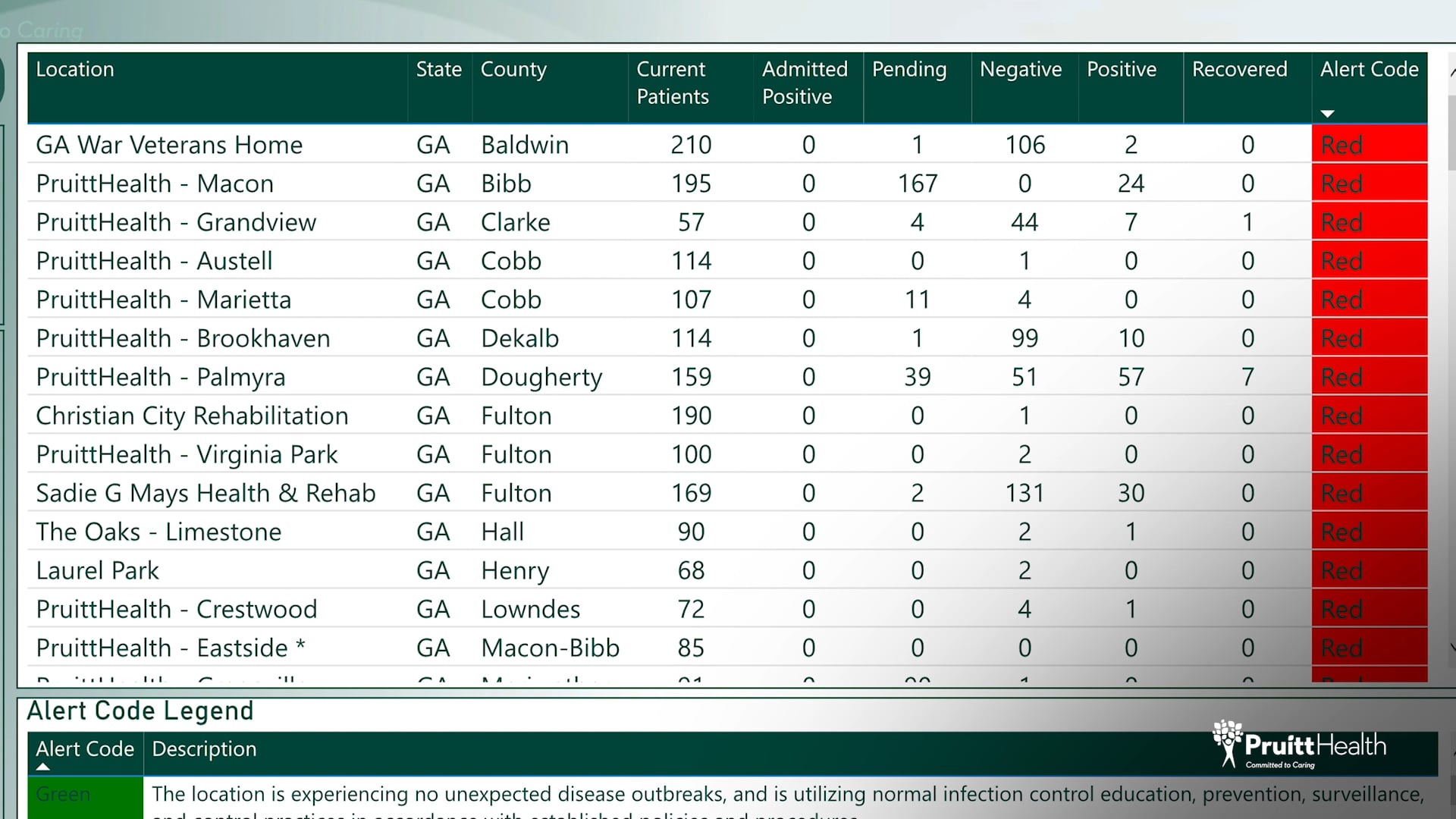
Task: Click positive value 24 for Macon
Action: pos(1131,184)
